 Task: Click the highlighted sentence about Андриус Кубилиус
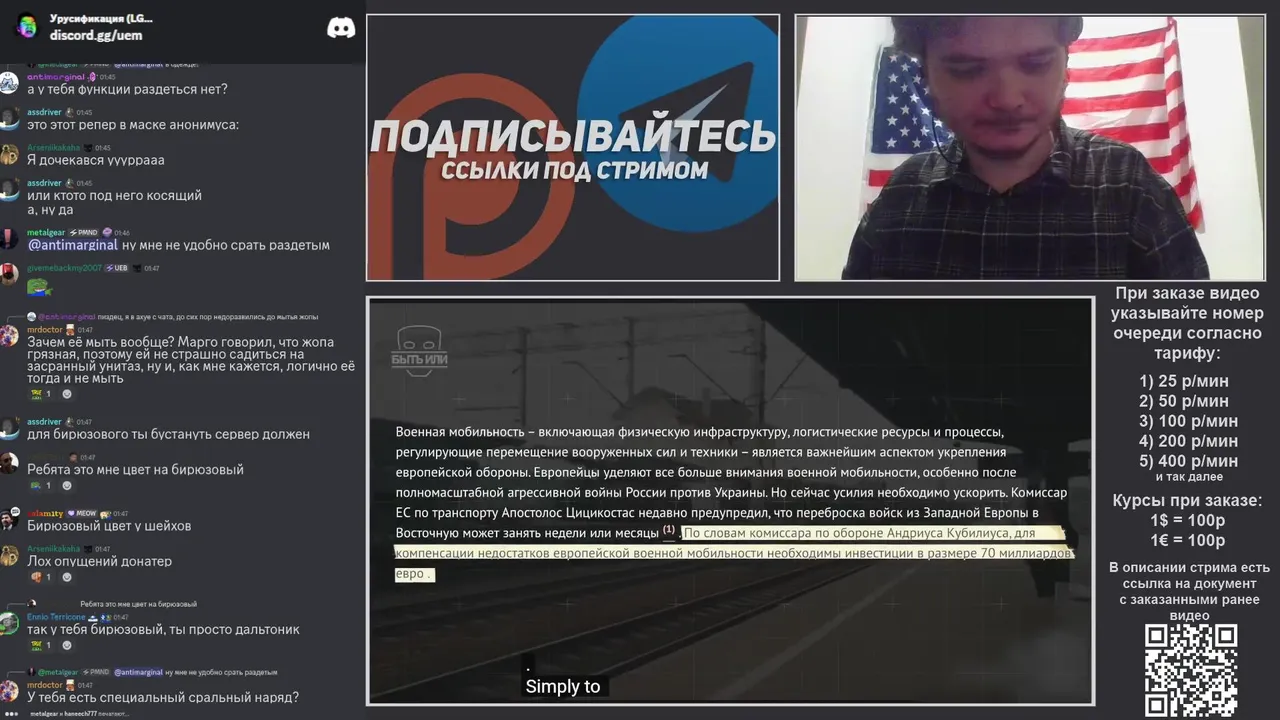(x=735, y=553)
